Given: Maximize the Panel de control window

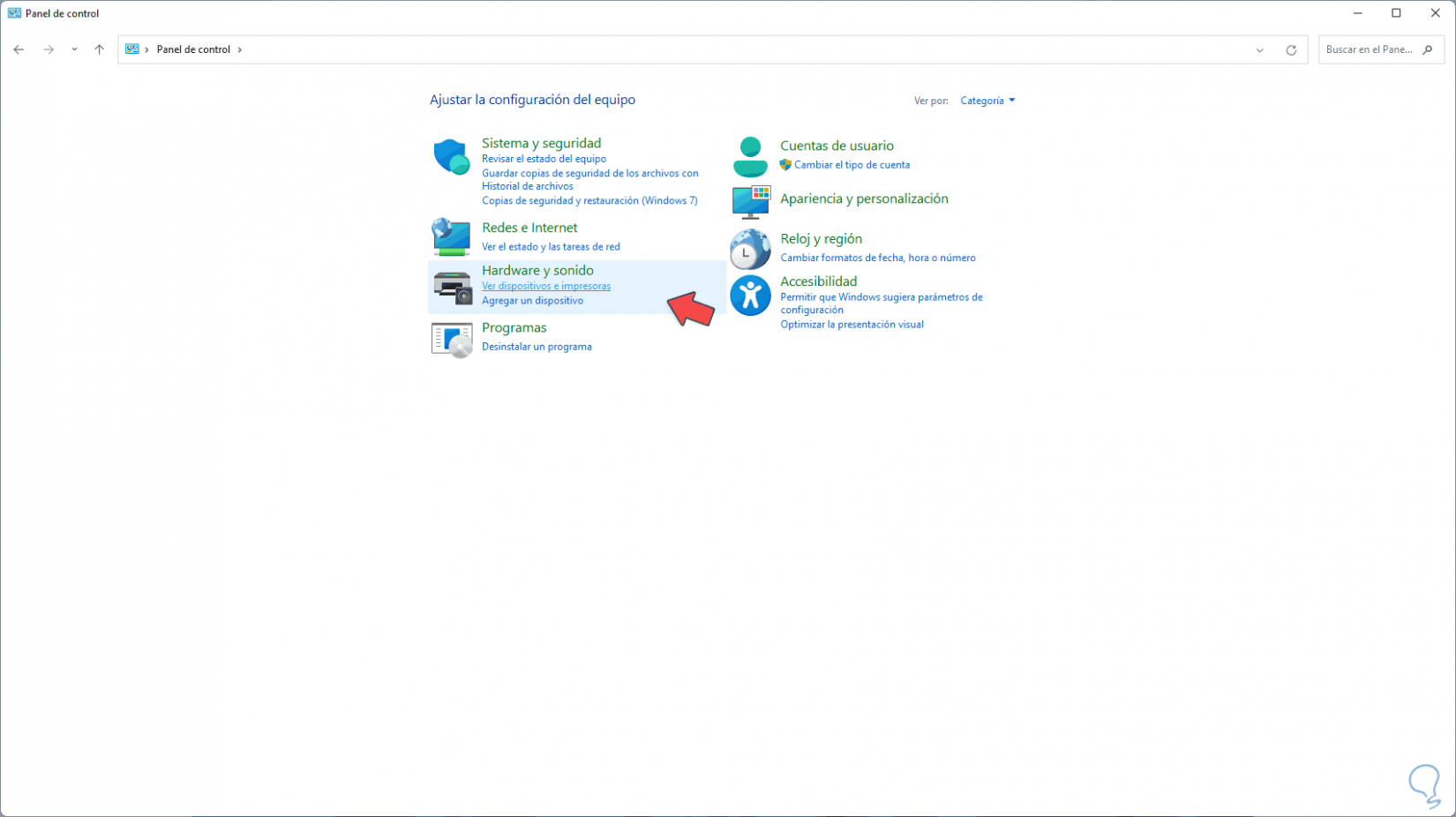Looking at the screenshot, I should point(1396,13).
